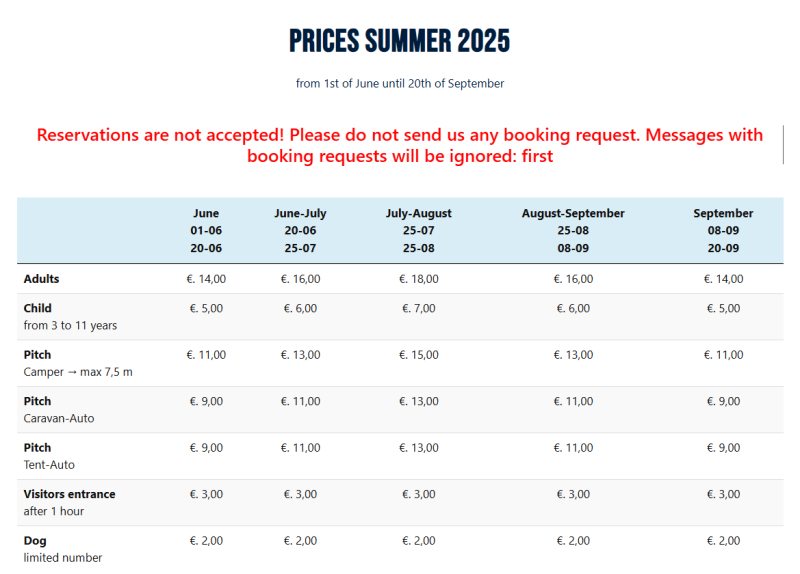Select the Child price €7,00 cell

pos(419,308)
